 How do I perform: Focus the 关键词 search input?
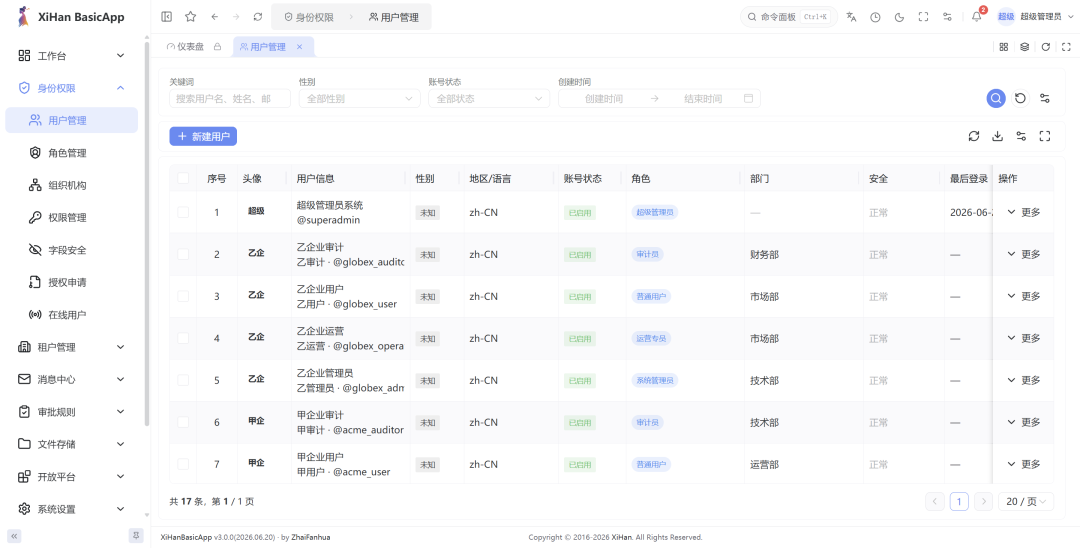(230, 98)
